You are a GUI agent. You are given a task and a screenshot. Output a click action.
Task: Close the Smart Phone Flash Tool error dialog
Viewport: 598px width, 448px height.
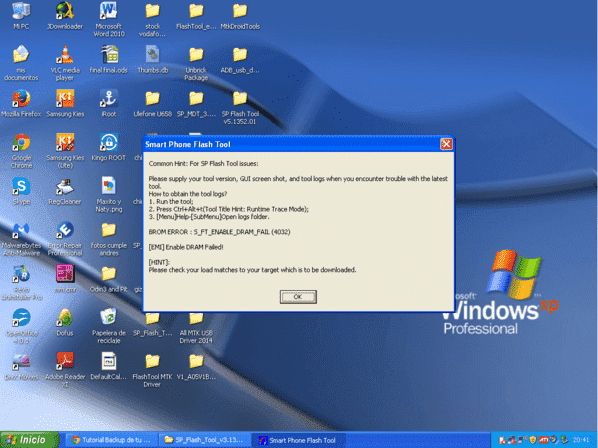pos(446,144)
